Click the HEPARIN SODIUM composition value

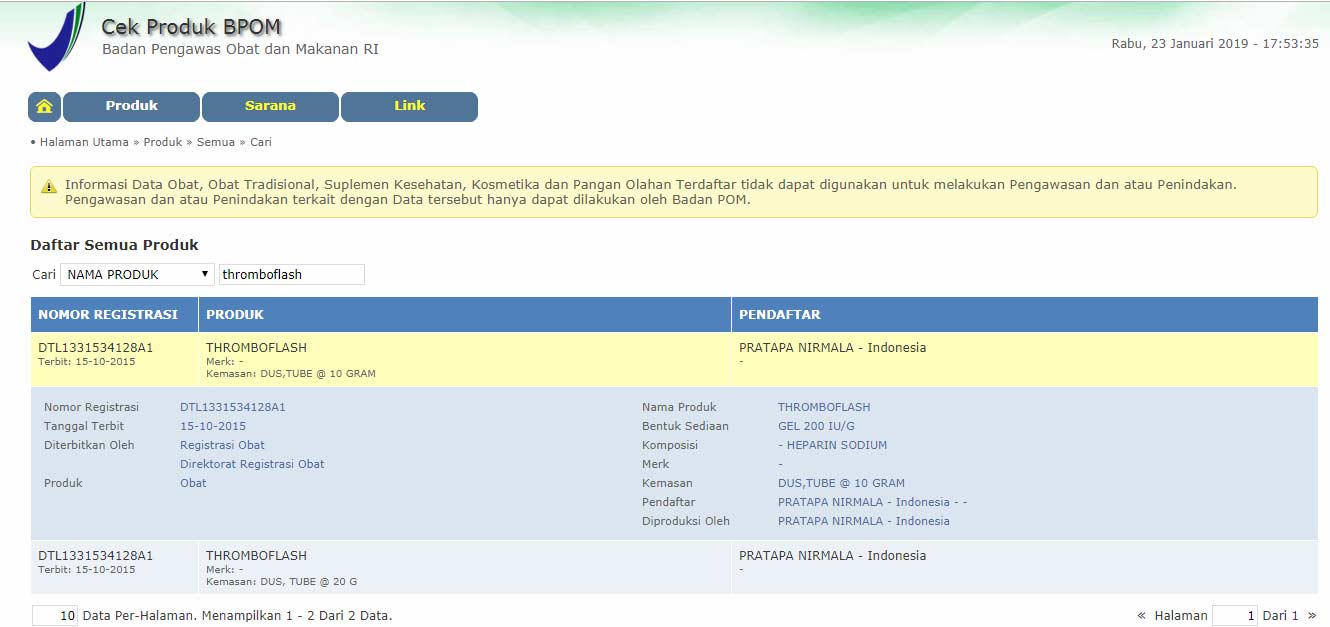click(x=832, y=445)
